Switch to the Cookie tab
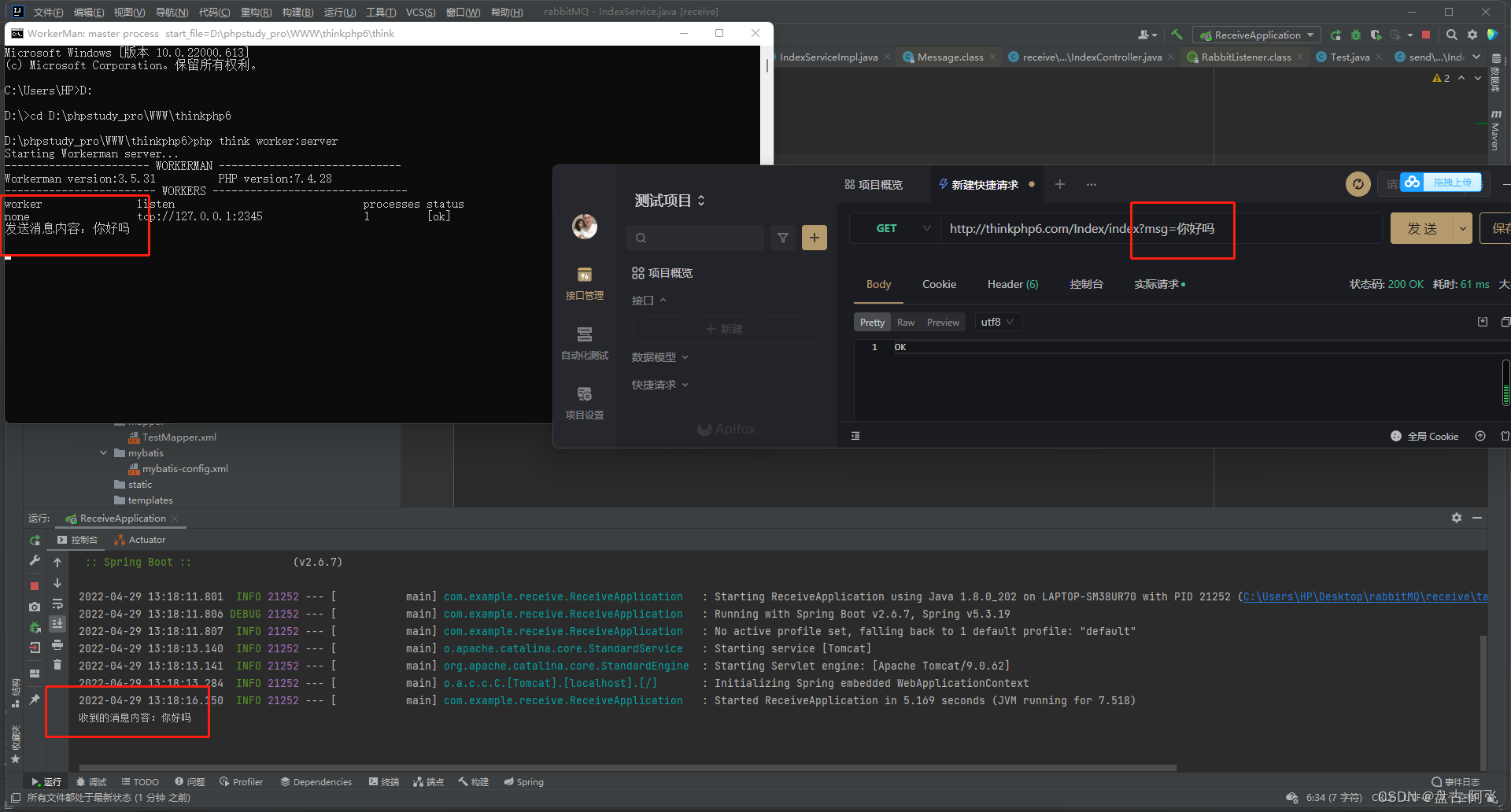 pos(938,284)
